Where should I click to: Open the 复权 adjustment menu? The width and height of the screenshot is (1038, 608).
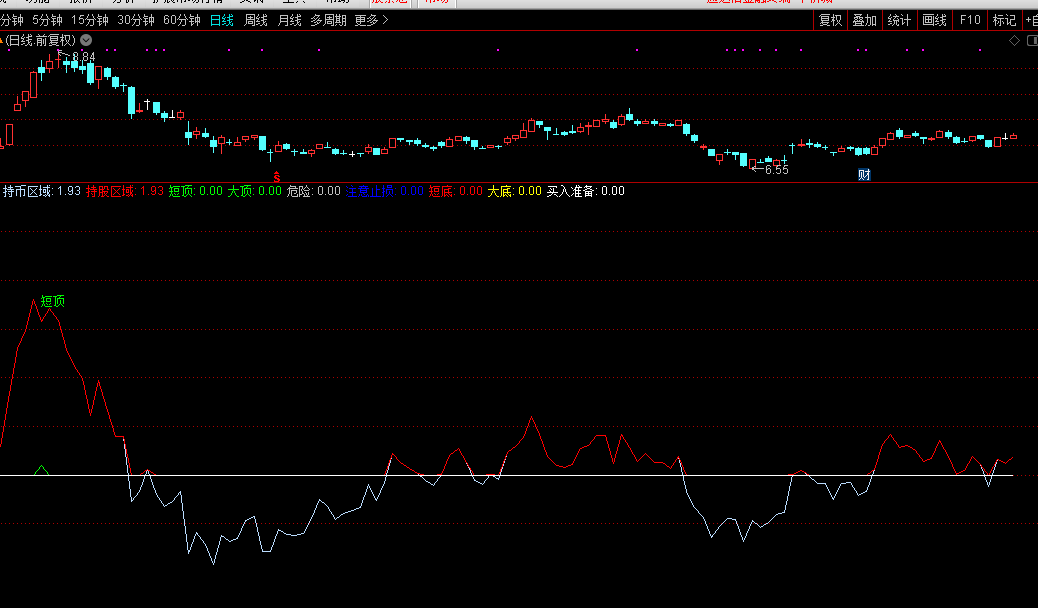[x=831, y=20]
